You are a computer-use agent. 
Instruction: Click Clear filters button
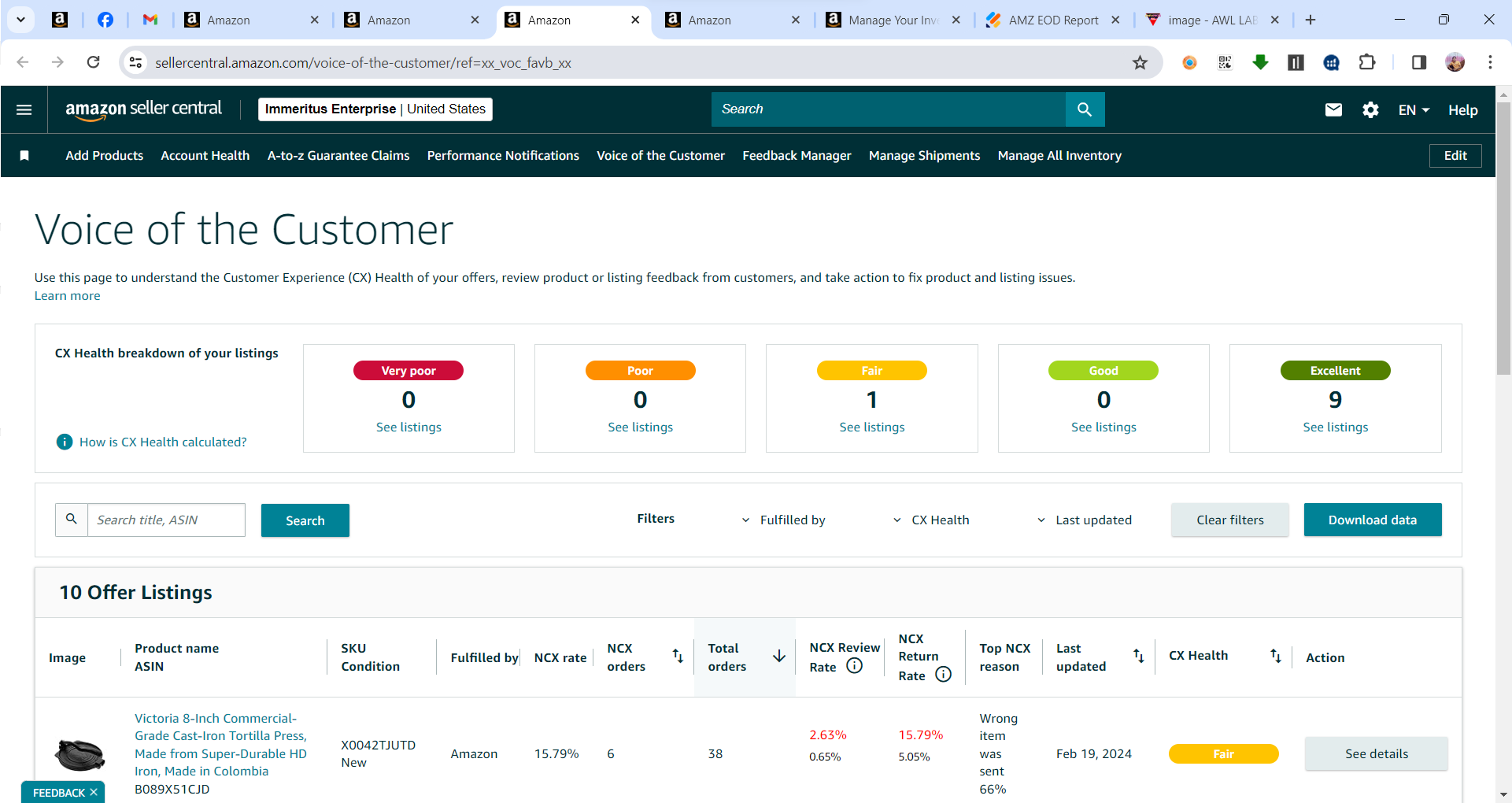(x=1230, y=520)
